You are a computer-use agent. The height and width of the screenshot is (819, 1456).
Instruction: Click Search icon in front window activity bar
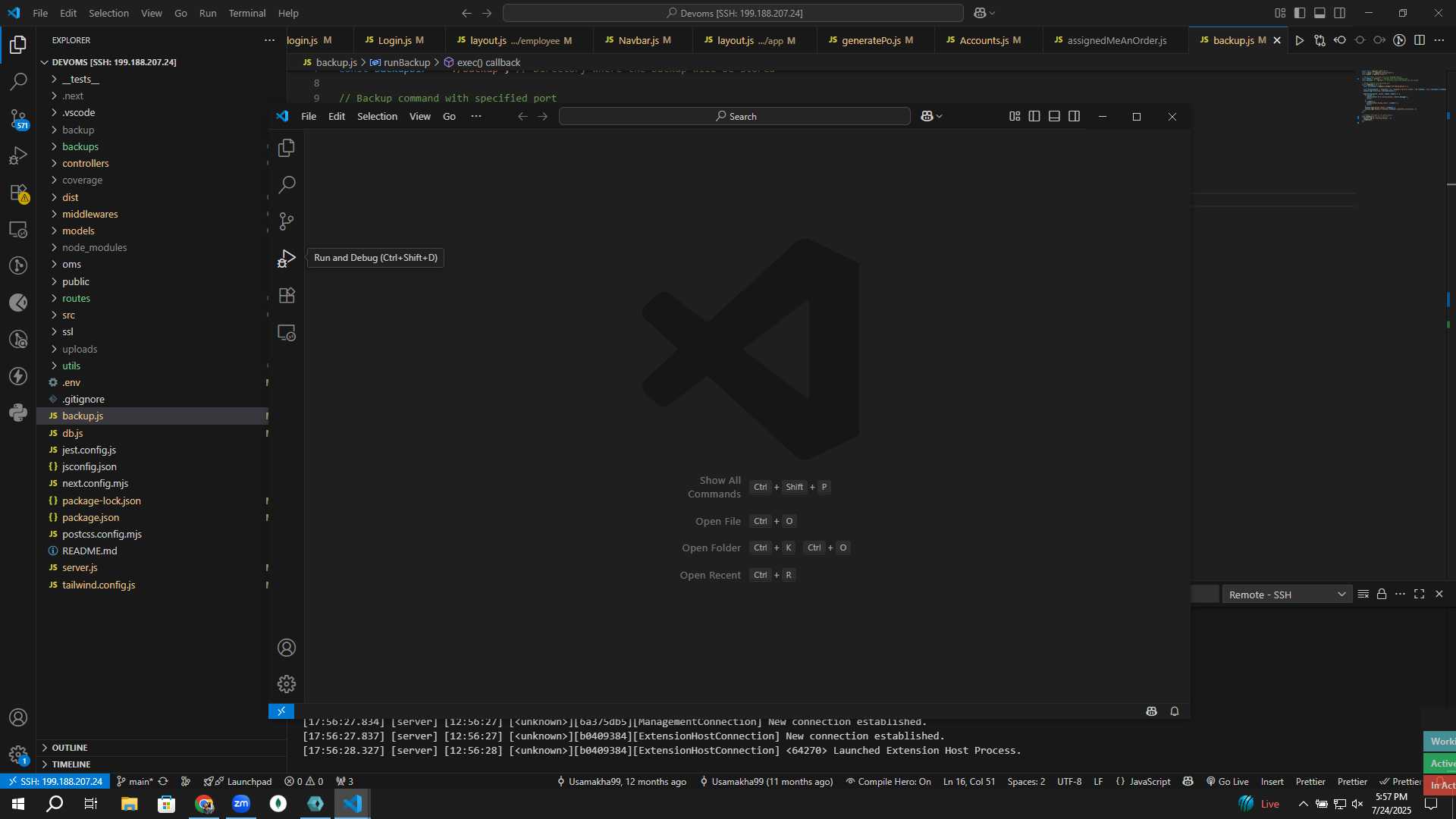(x=287, y=184)
